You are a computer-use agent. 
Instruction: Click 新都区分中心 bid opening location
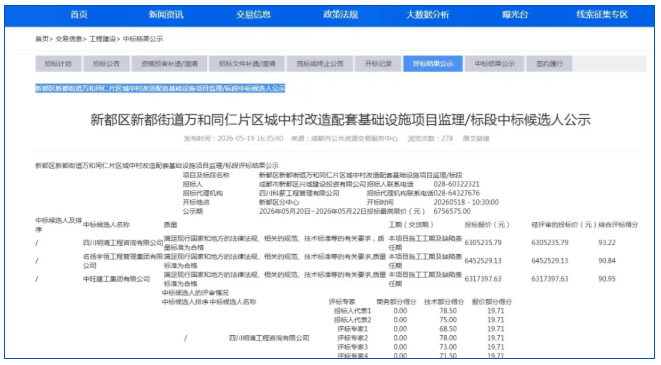tap(279, 202)
